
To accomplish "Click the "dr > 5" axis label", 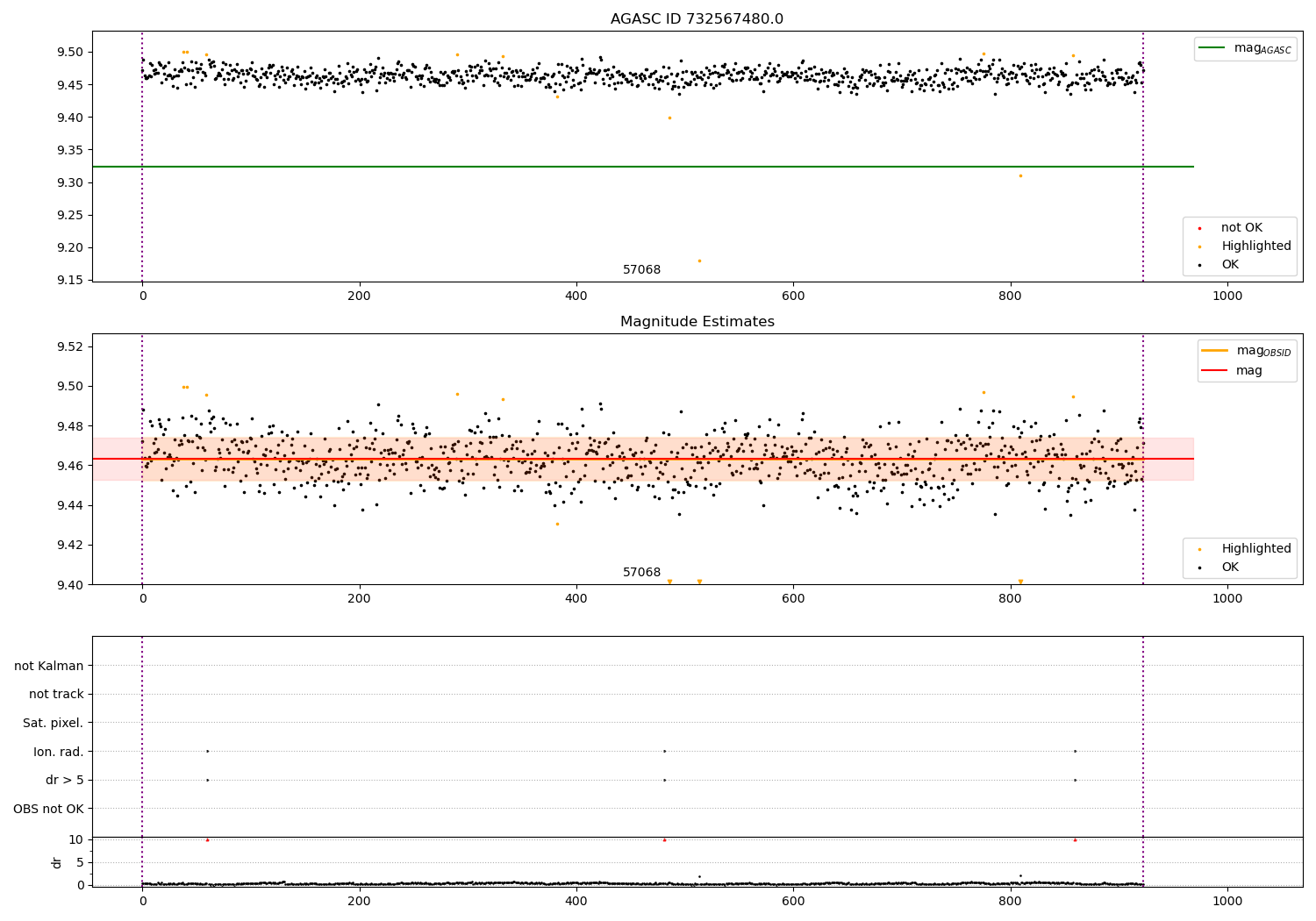I will pos(65,780).
